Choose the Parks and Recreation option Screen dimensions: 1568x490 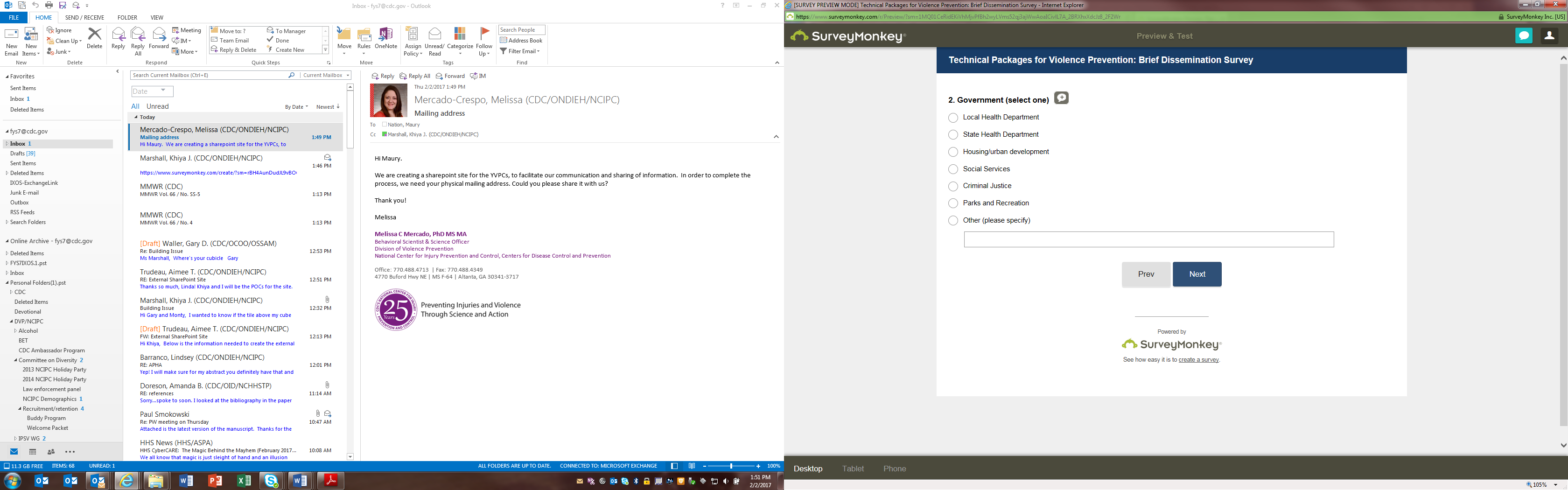(x=953, y=203)
